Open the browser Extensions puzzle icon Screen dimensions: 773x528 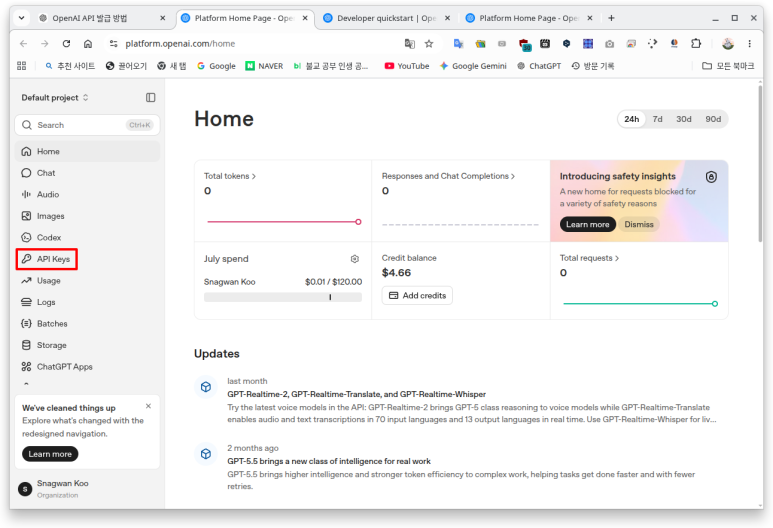click(x=696, y=44)
